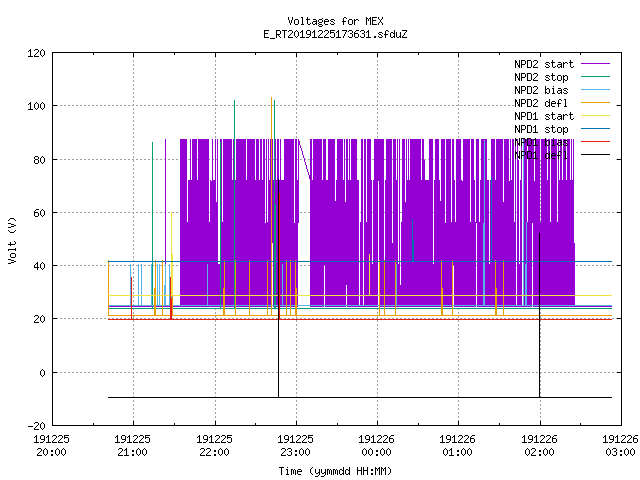640x480 pixels.
Task: Click the NPD1 bias red legend line
Action: [595, 142]
